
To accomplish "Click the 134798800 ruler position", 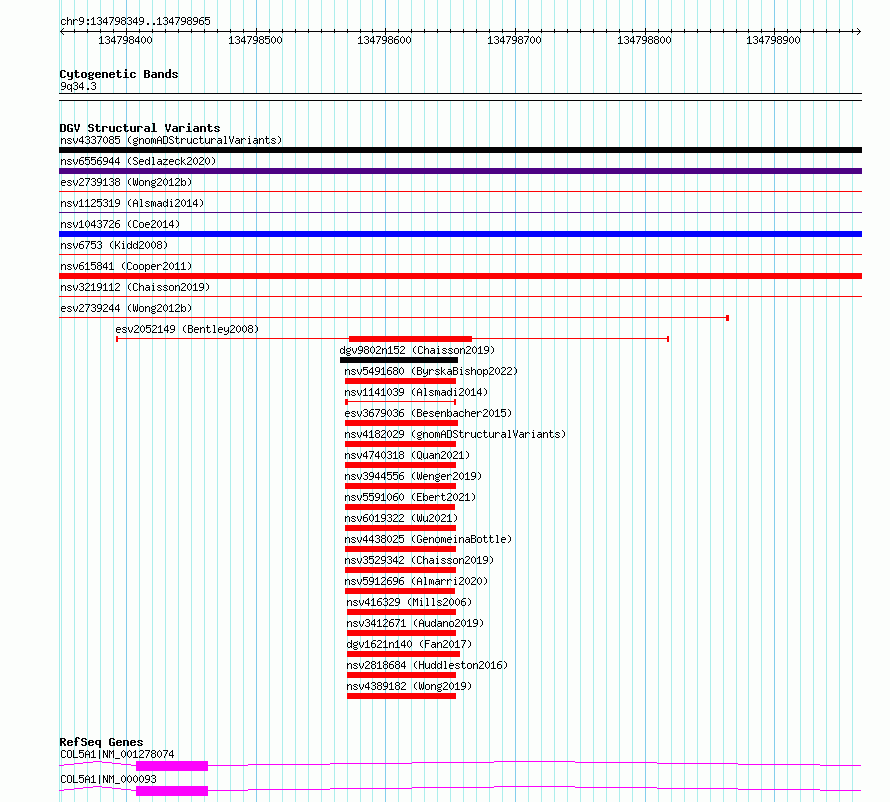I will pyautogui.click(x=644, y=40).
